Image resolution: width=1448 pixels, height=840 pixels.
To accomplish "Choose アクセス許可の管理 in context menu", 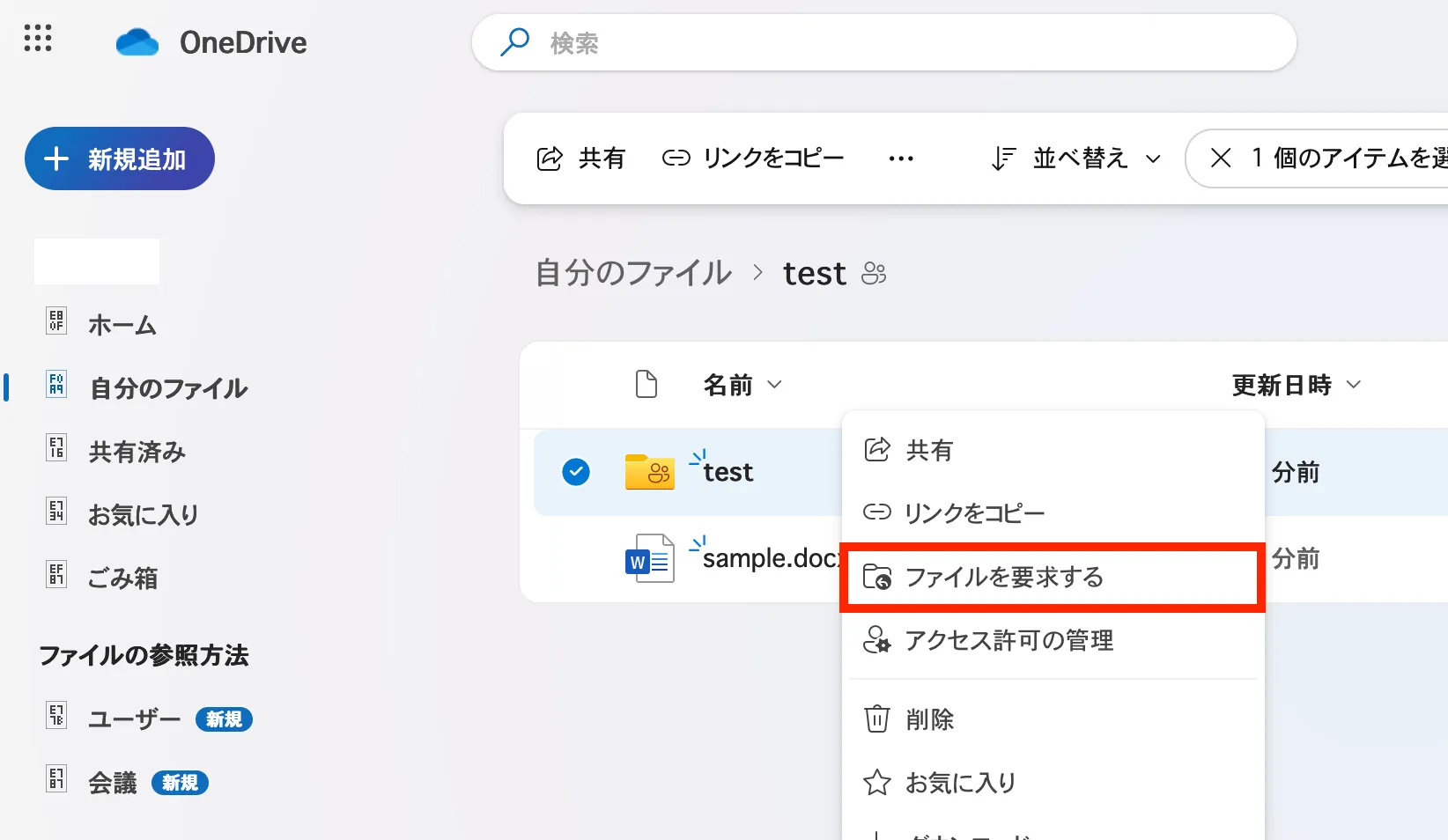I will [x=1008, y=640].
